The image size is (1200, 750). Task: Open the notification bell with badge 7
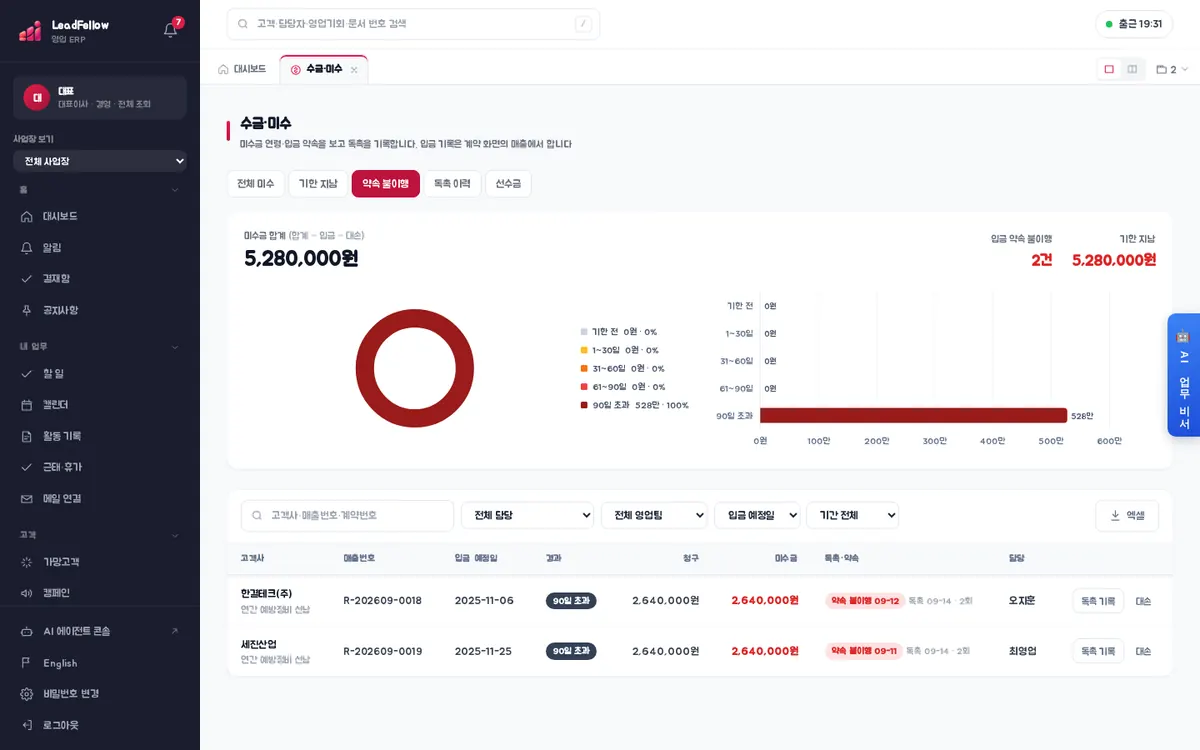[171, 29]
